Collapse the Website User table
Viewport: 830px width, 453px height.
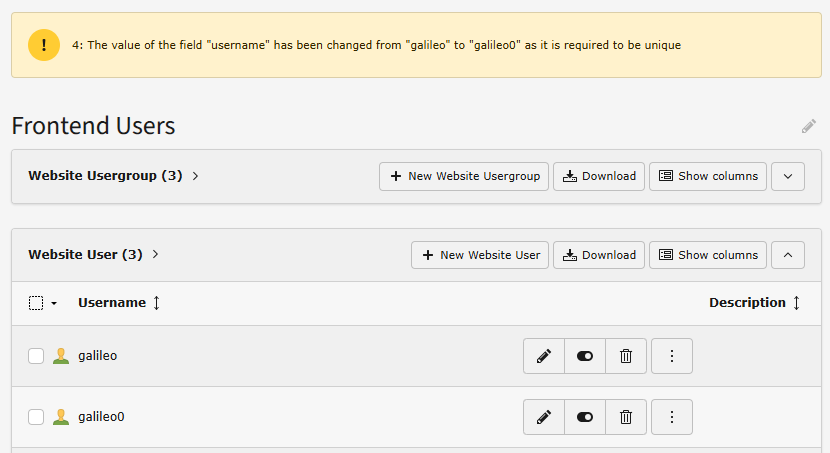[788, 255]
